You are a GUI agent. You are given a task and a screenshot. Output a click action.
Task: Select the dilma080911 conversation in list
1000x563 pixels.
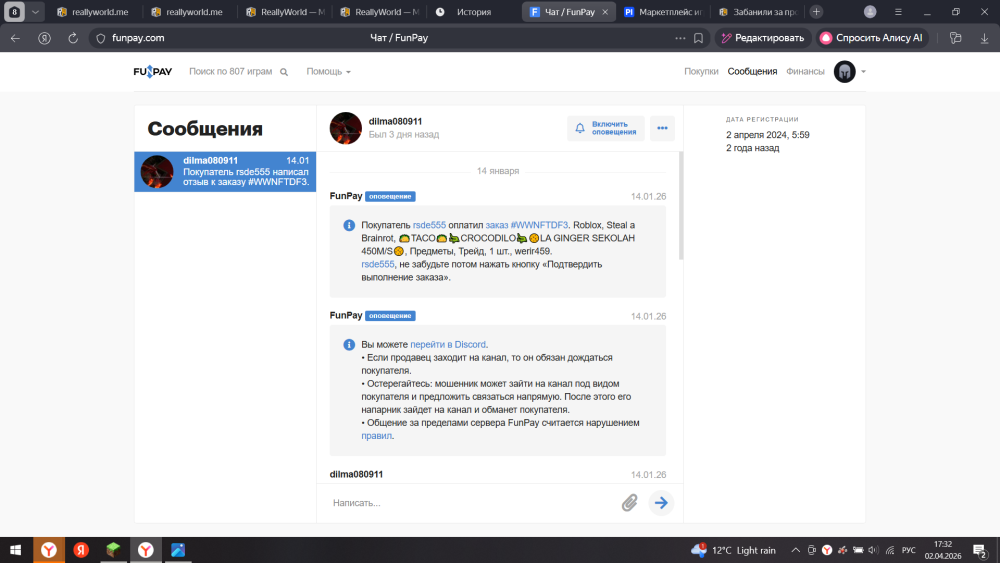[x=225, y=172]
